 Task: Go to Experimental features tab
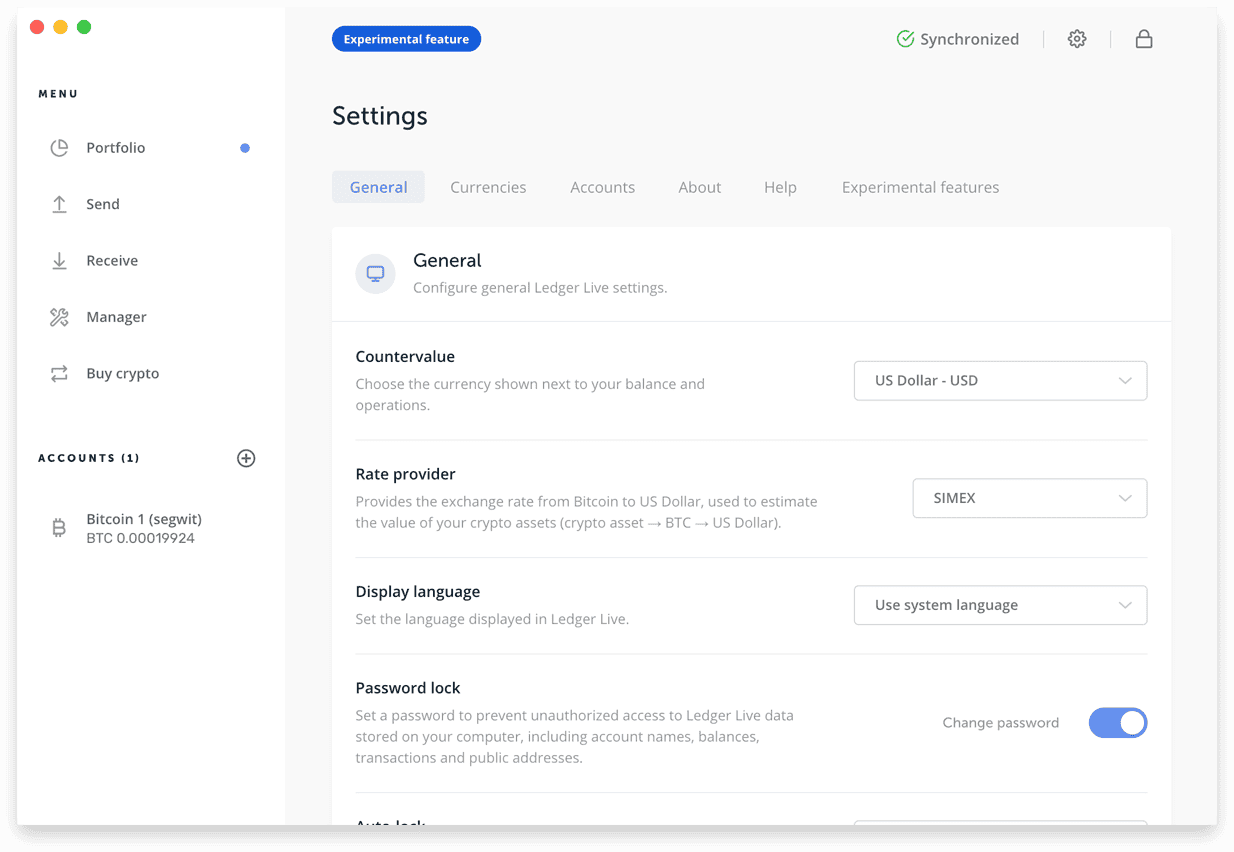click(x=920, y=187)
